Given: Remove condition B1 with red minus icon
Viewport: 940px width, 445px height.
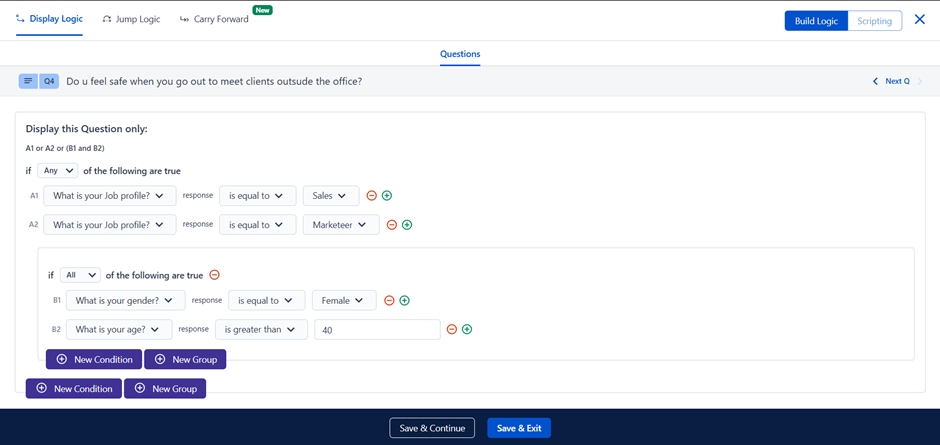Looking at the screenshot, I should (389, 300).
